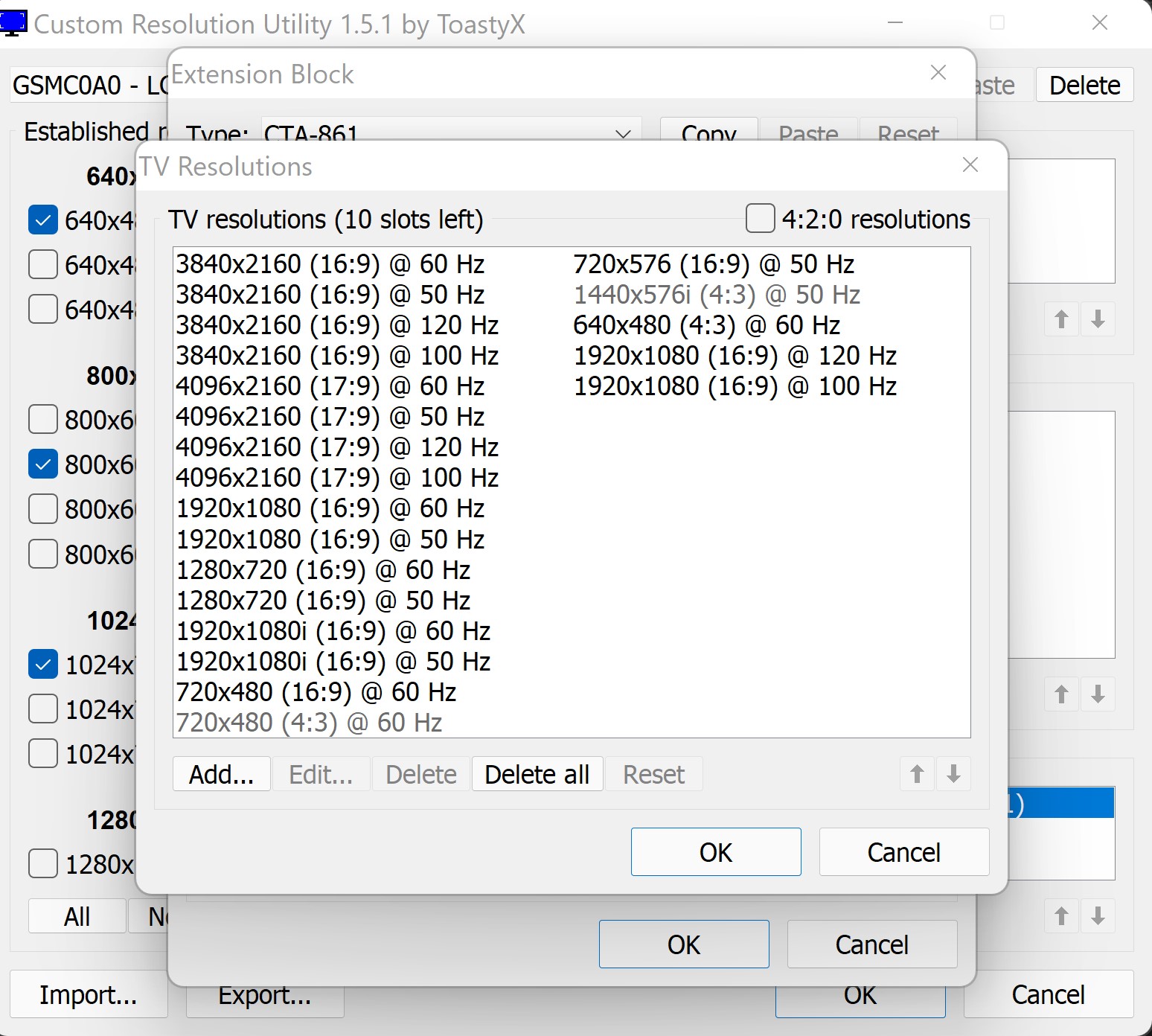Select 4096x2160 (17:9) @ 120 Hz
This screenshot has height=1036, width=1152.
pyautogui.click(x=337, y=447)
